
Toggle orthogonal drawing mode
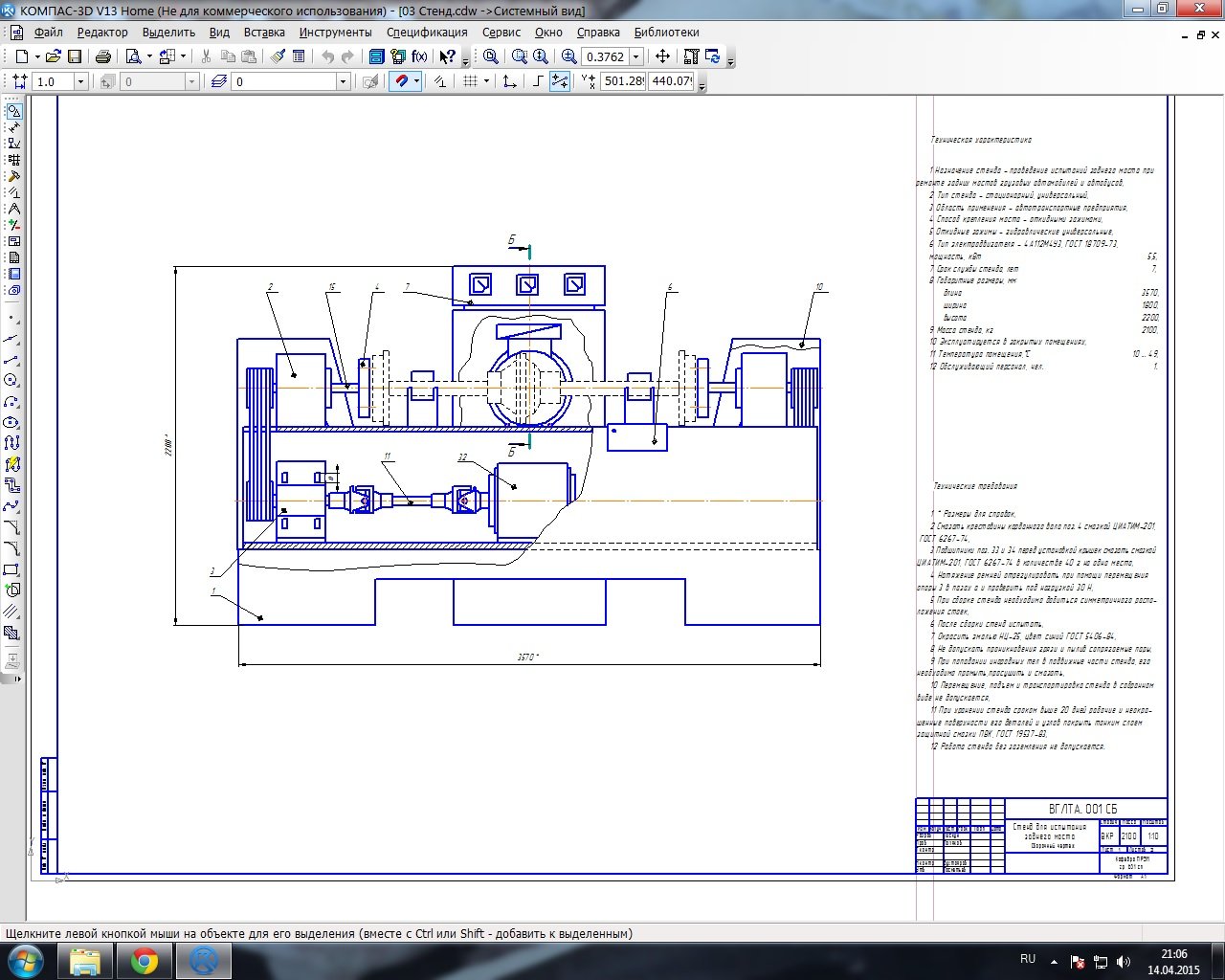539,81
